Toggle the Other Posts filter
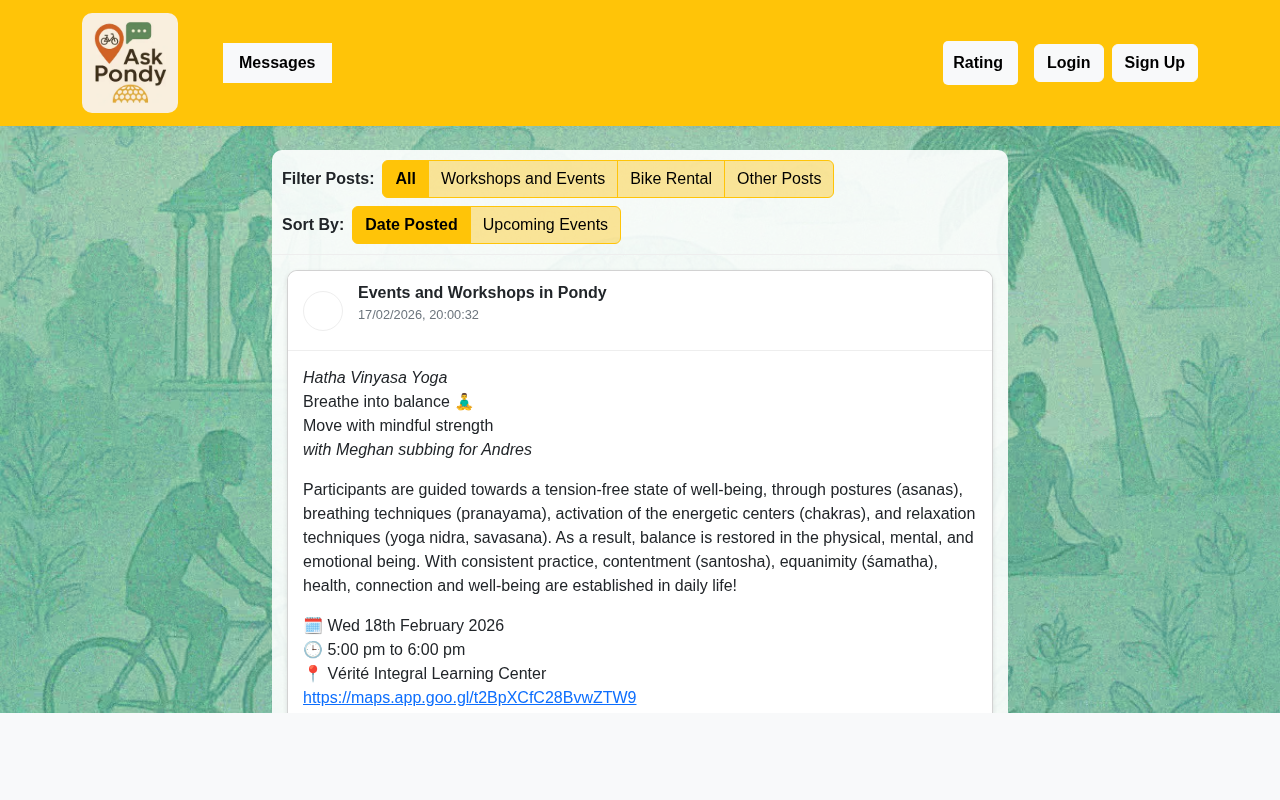 coord(779,177)
